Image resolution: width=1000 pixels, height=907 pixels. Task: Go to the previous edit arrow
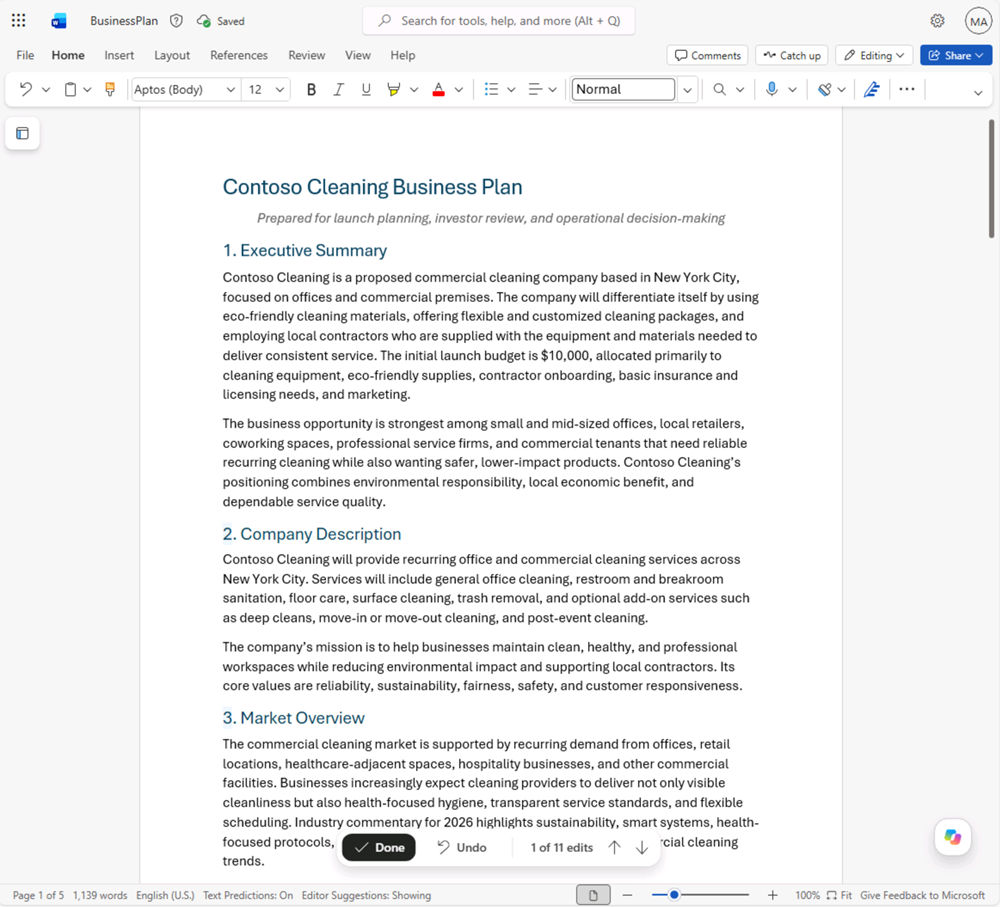(614, 847)
